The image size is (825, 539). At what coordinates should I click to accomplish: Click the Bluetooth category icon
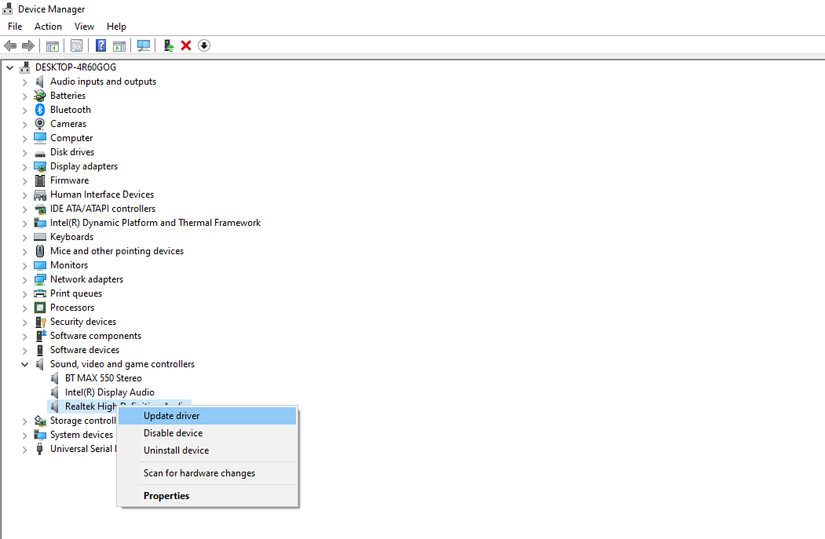coord(40,109)
